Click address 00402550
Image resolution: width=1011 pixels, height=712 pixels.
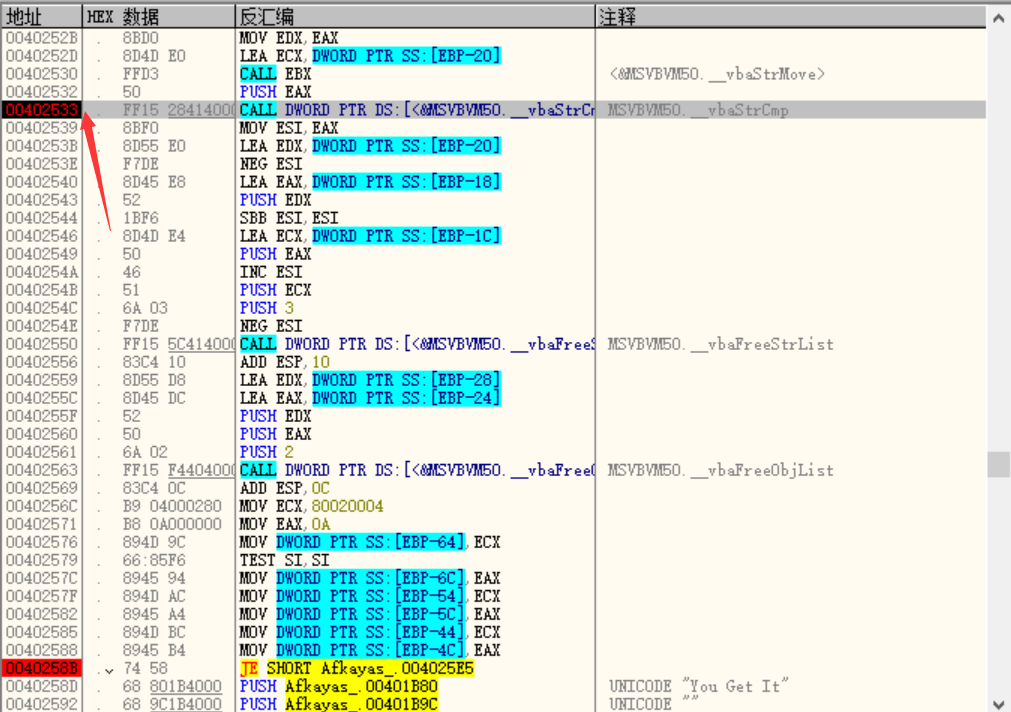(42, 344)
